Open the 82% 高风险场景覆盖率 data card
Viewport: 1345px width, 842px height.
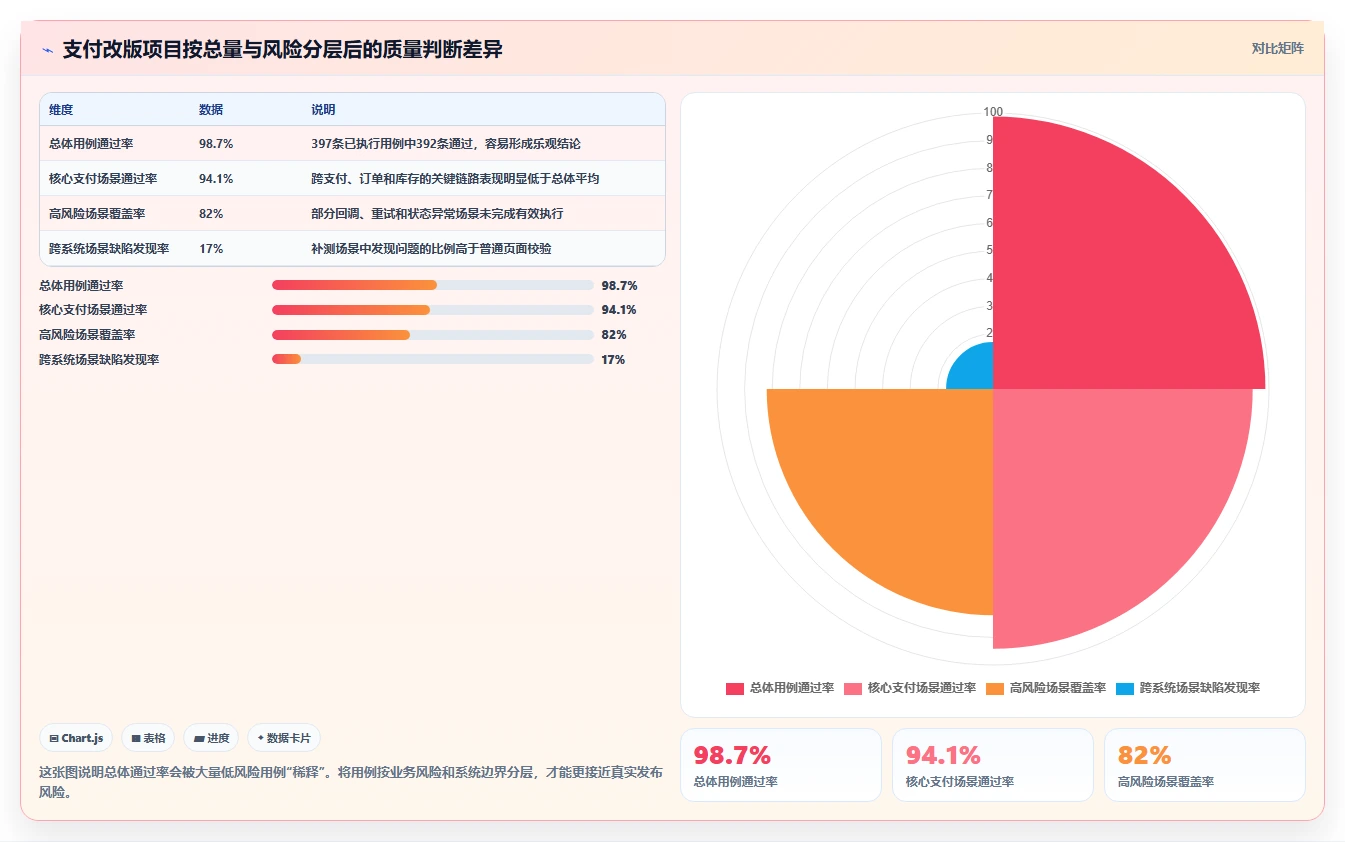click(1205, 765)
